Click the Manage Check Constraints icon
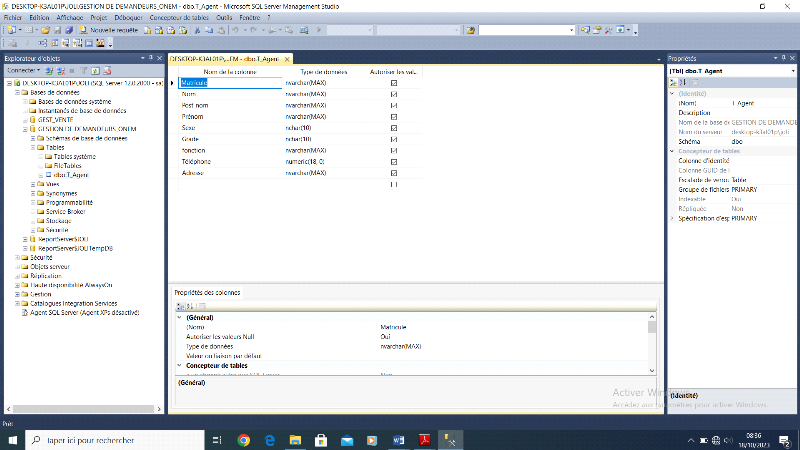Screen dimensions: 800x450 [89, 43]
